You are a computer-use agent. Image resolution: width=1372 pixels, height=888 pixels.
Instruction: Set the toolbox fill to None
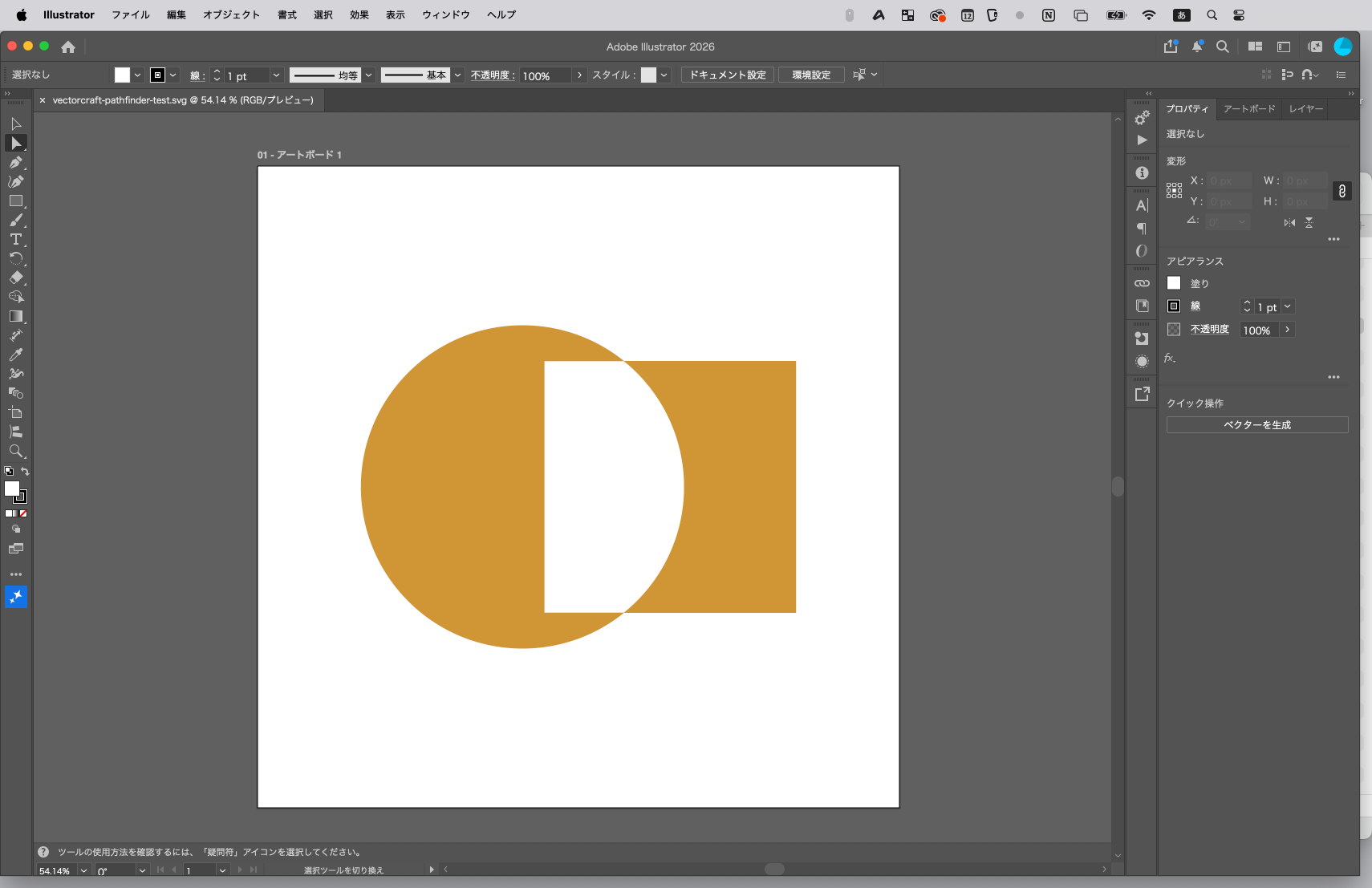point(23,513)
